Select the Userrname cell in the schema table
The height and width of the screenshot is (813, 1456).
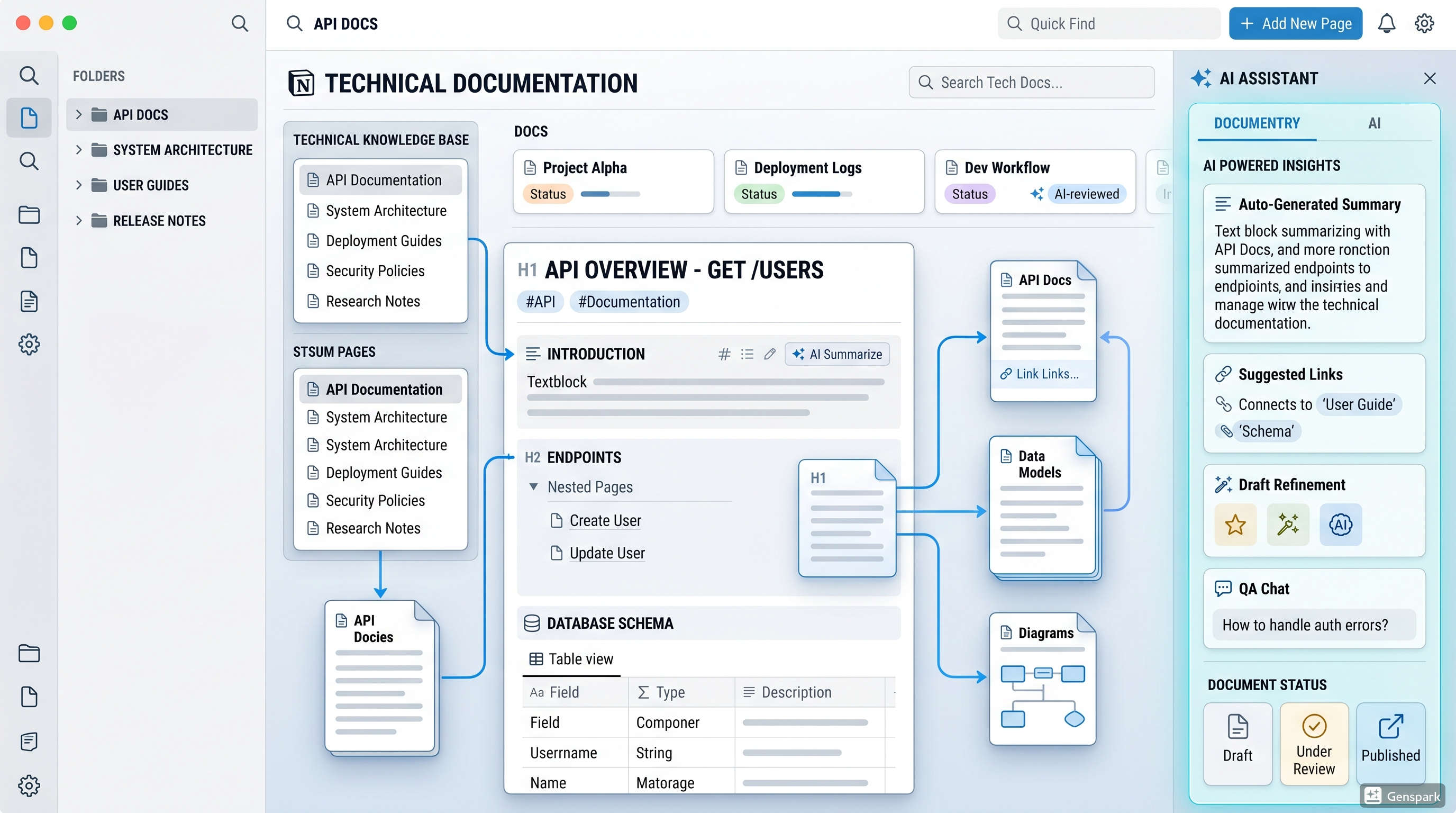click(575, 753)
